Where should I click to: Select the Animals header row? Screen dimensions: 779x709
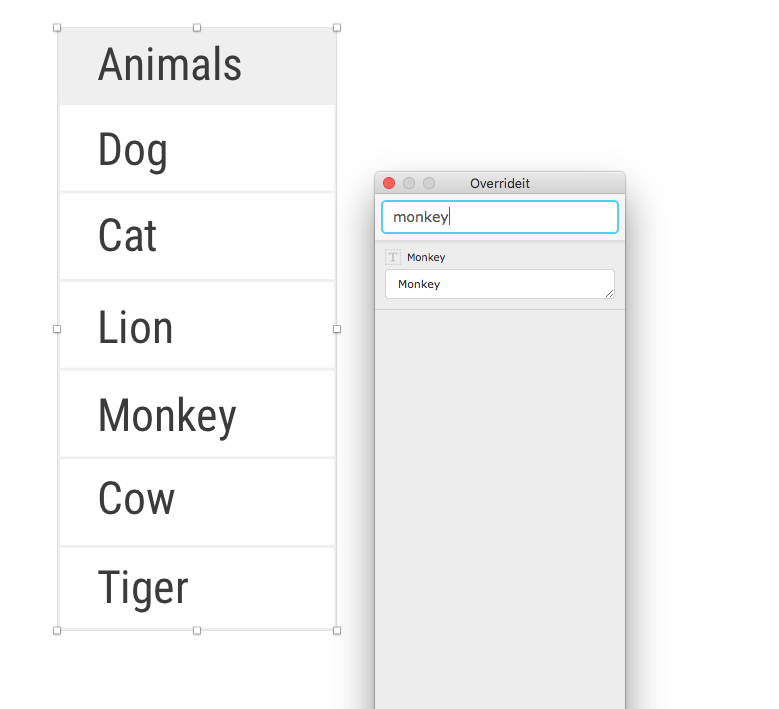coord(197,66)
